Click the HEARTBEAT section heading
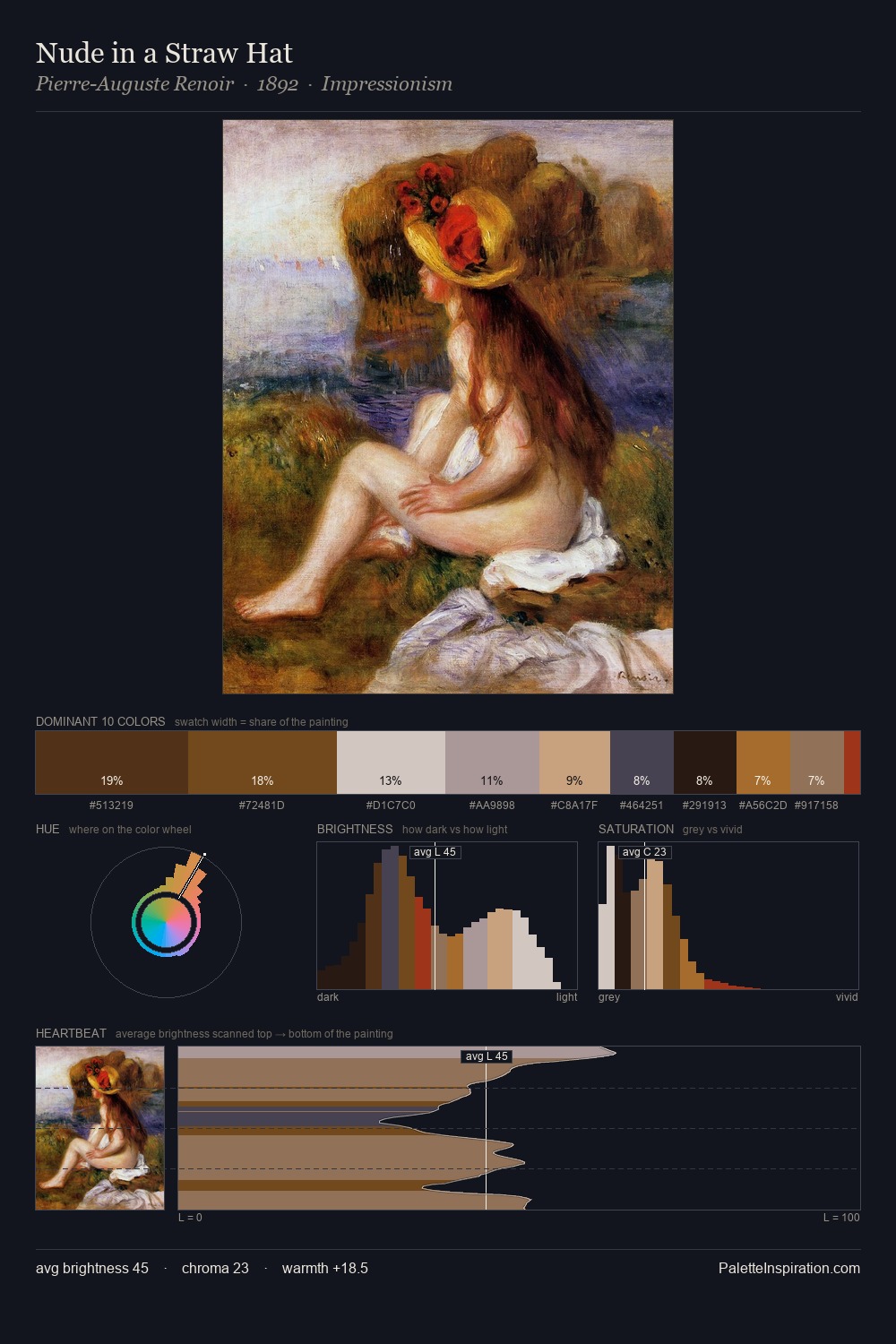 tap(71, 1033)
